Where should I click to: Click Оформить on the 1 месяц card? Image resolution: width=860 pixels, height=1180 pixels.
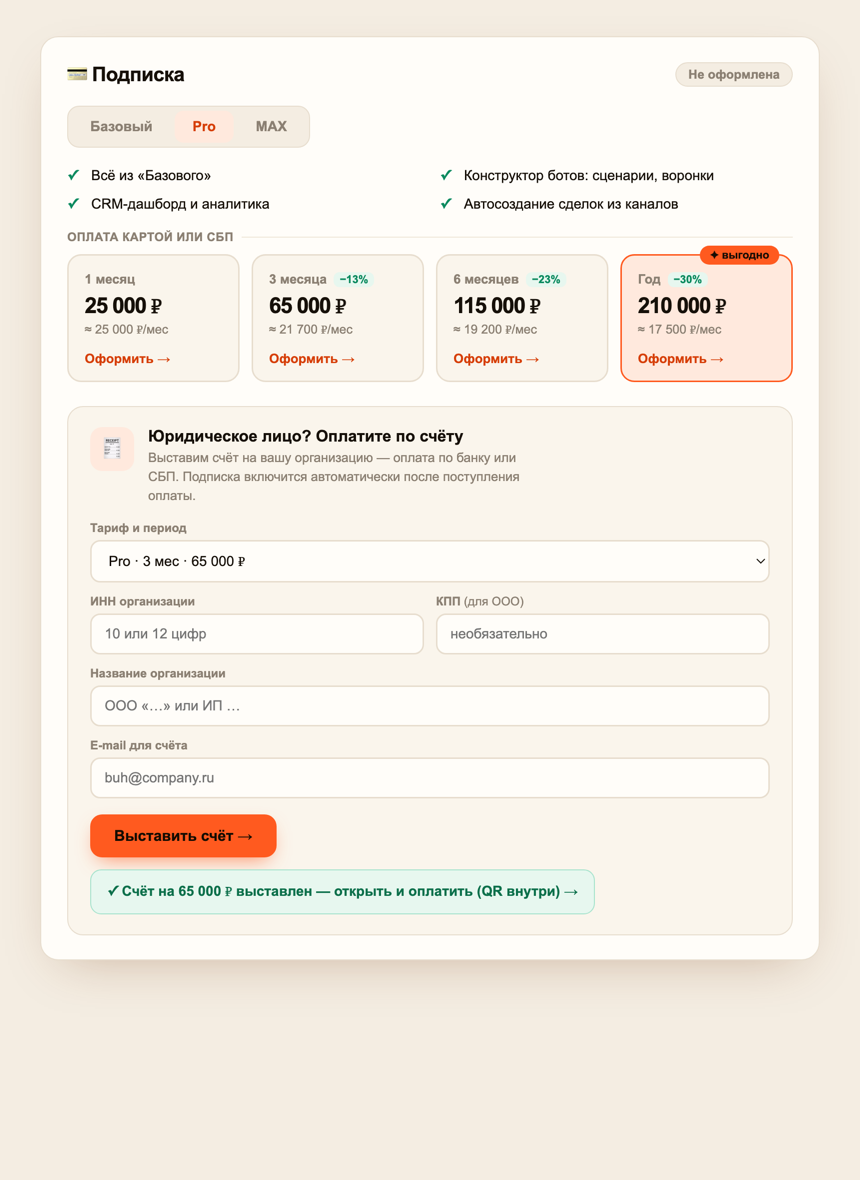[128, 359]
